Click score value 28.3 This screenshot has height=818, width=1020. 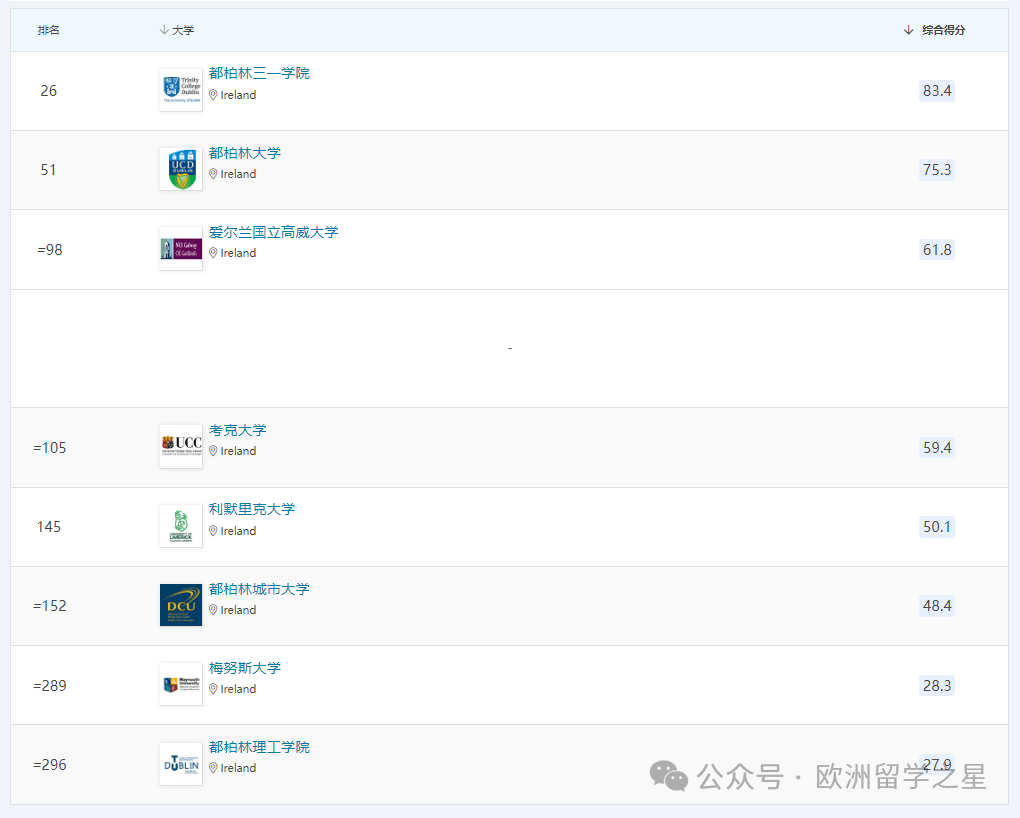point(937,686)
